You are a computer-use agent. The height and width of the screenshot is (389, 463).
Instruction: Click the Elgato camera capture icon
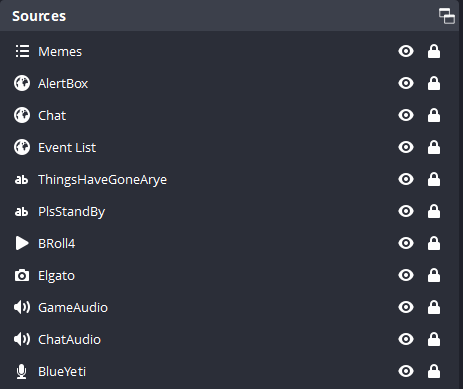[22, 275]
